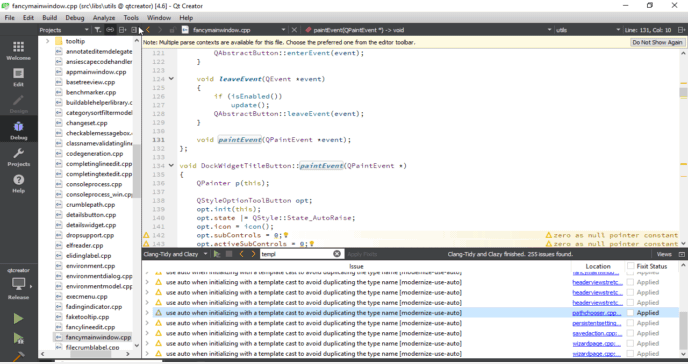Open the Clang-Tidy and Clazy dropdown
The image size is (688, 364).
(x=176, y=254)
